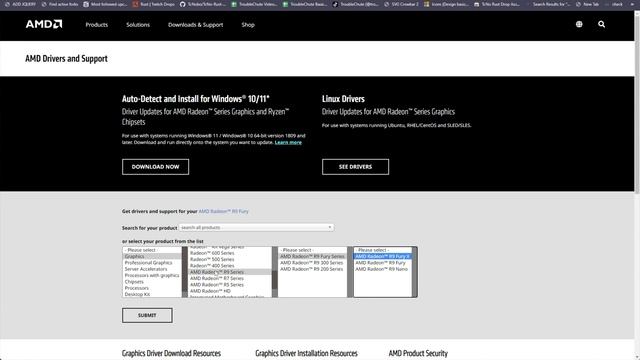640x360 pixels.
Task: Open the Solutions menu
Action: (138, 25)
